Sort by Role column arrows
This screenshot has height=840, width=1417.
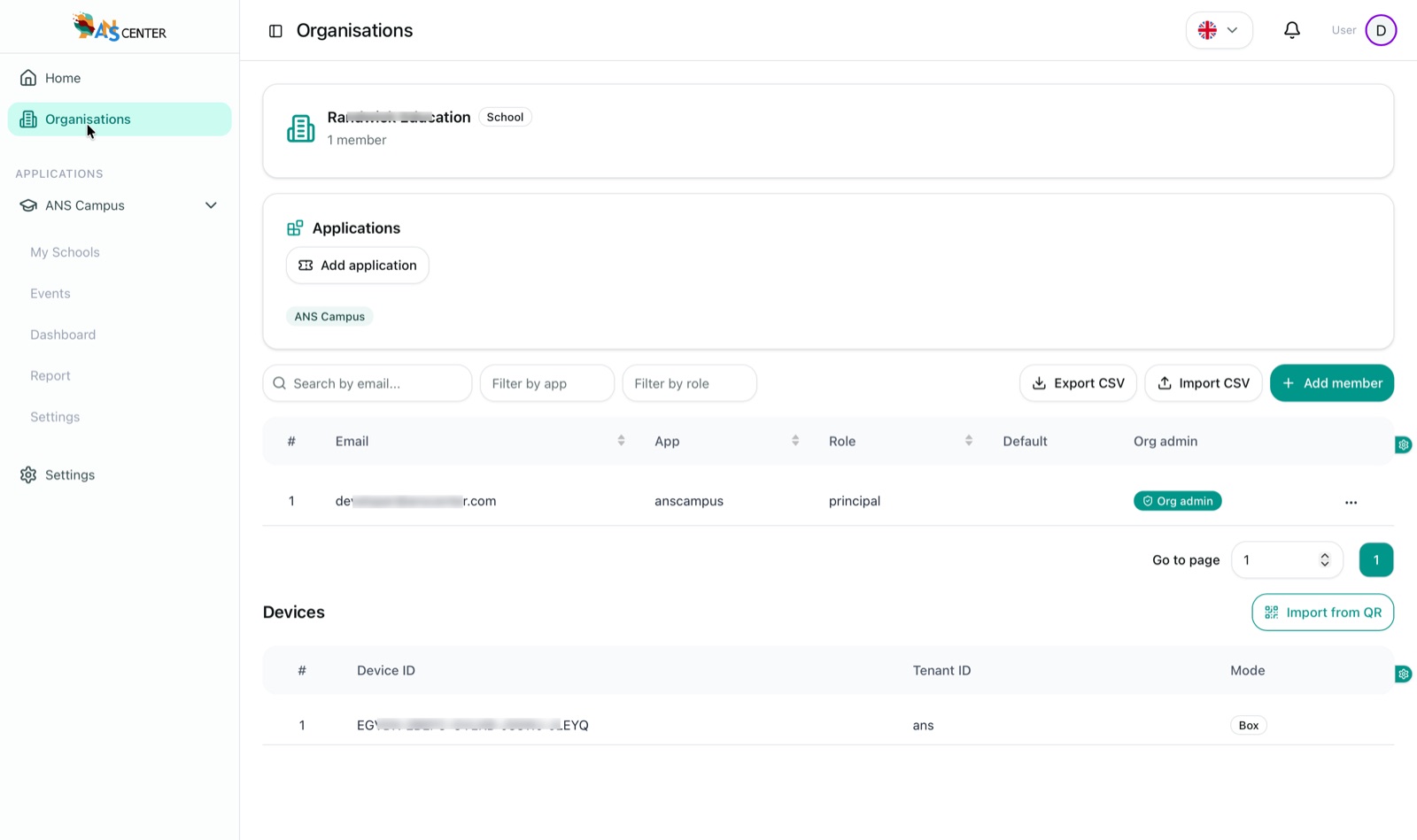coord(969,441)
